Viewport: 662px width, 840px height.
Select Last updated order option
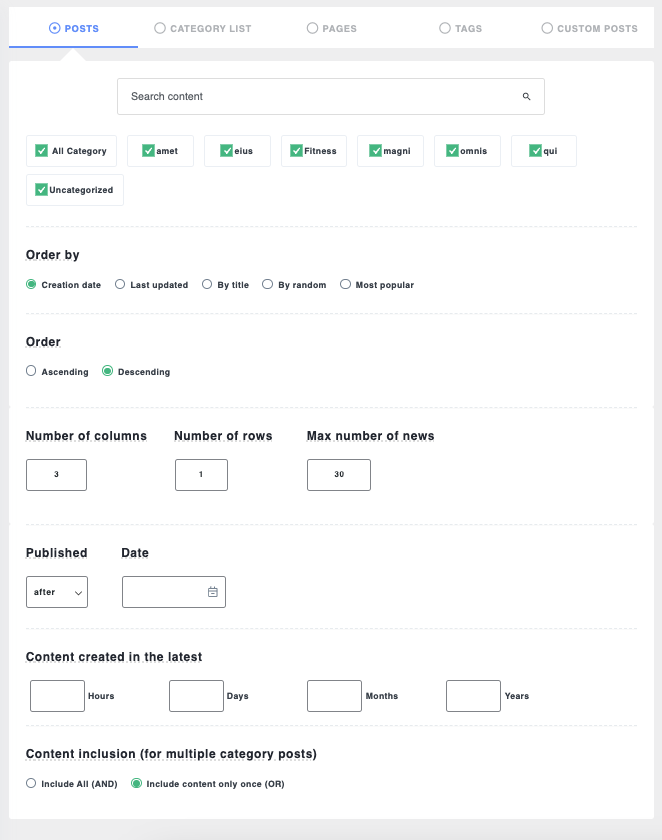121,285
